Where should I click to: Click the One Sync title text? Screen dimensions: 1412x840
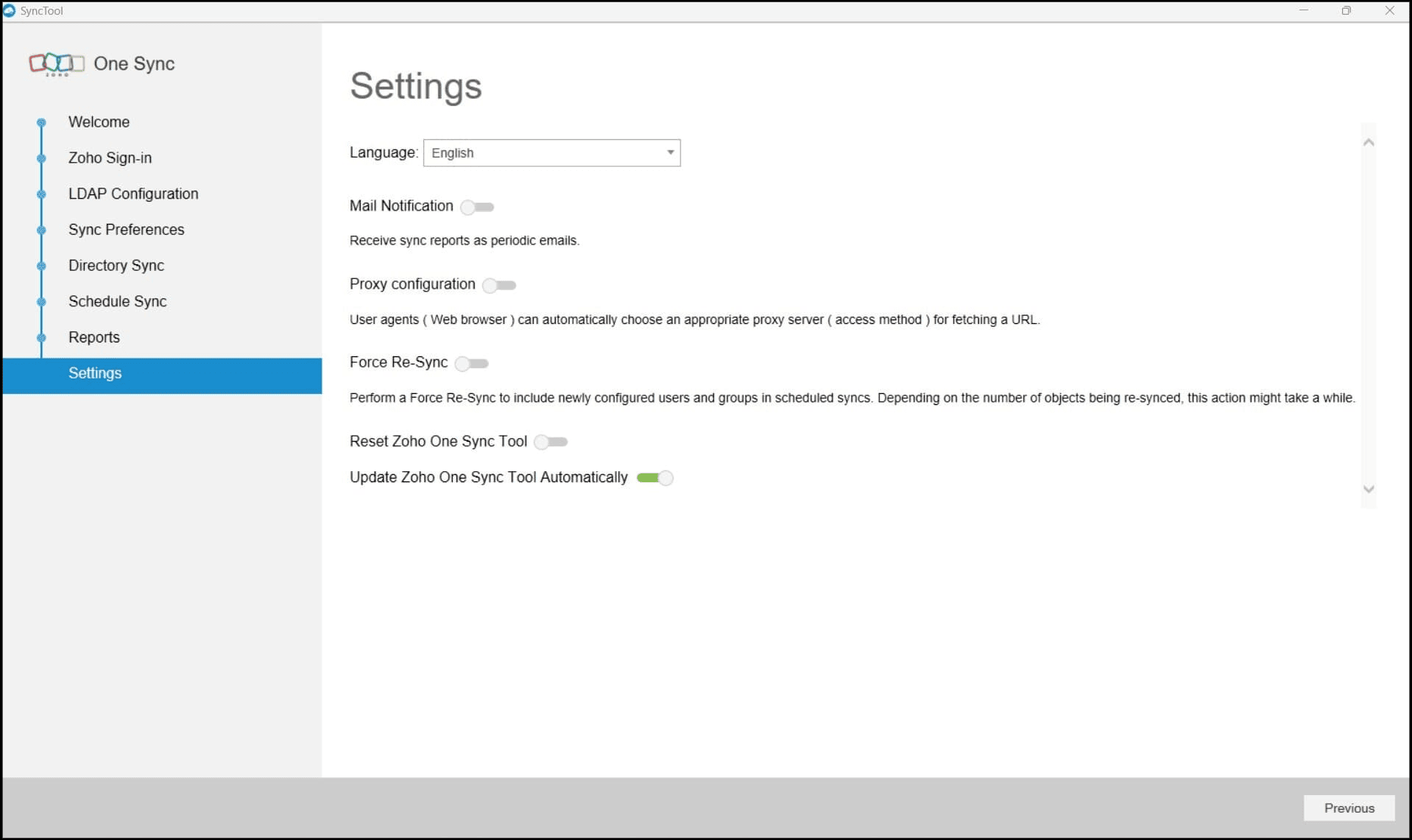(134, 64)
